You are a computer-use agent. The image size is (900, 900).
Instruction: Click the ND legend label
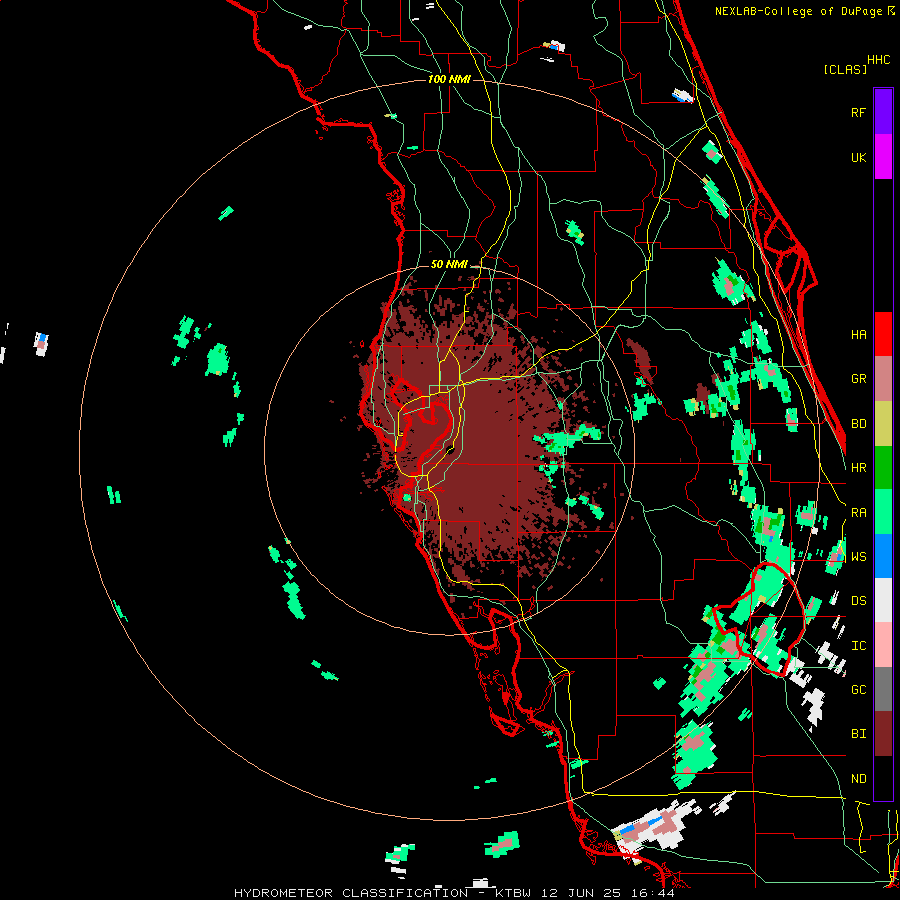click(x=858, y=779)
